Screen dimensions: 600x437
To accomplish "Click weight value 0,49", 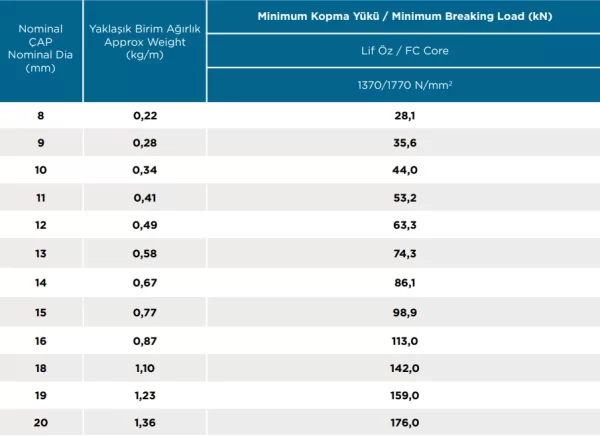I will [x=145, y=225].
